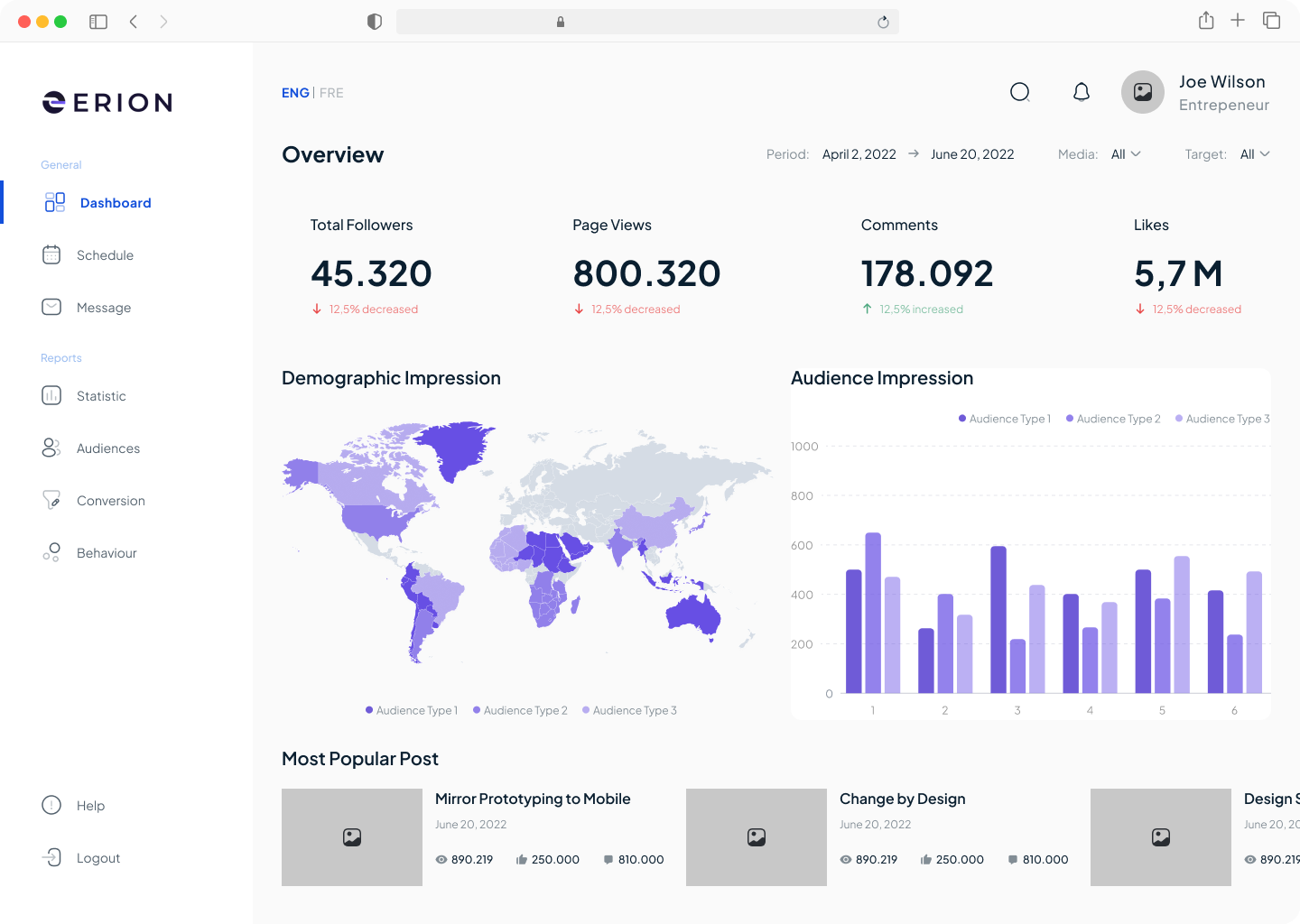Open notifications bell icon
This screenshot has width=1300, height=924.
[x=1082, y=92]
